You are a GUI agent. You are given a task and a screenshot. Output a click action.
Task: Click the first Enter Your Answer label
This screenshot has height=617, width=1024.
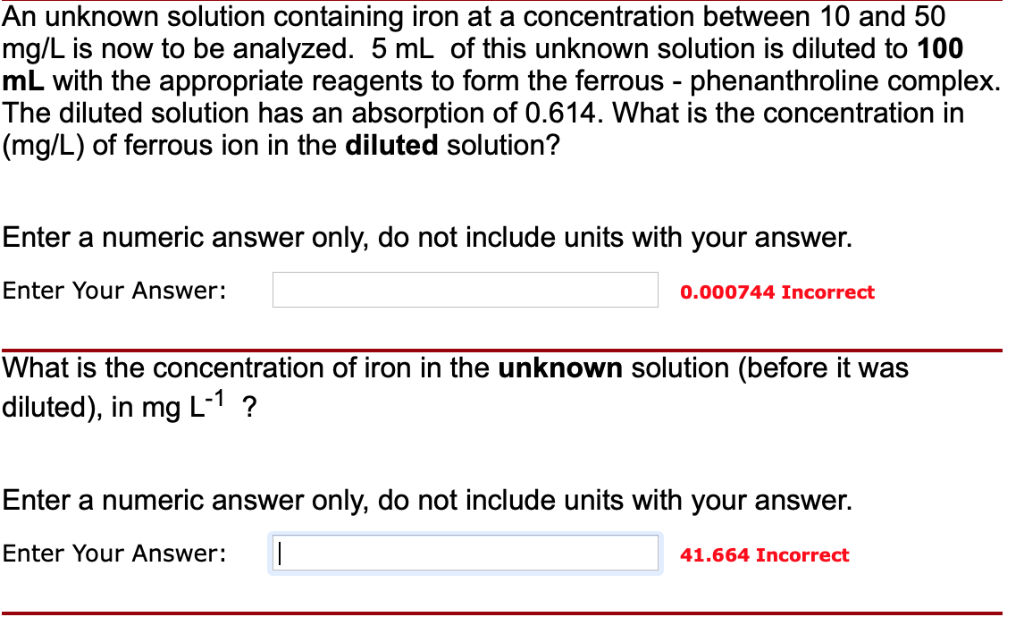(113, 290)
